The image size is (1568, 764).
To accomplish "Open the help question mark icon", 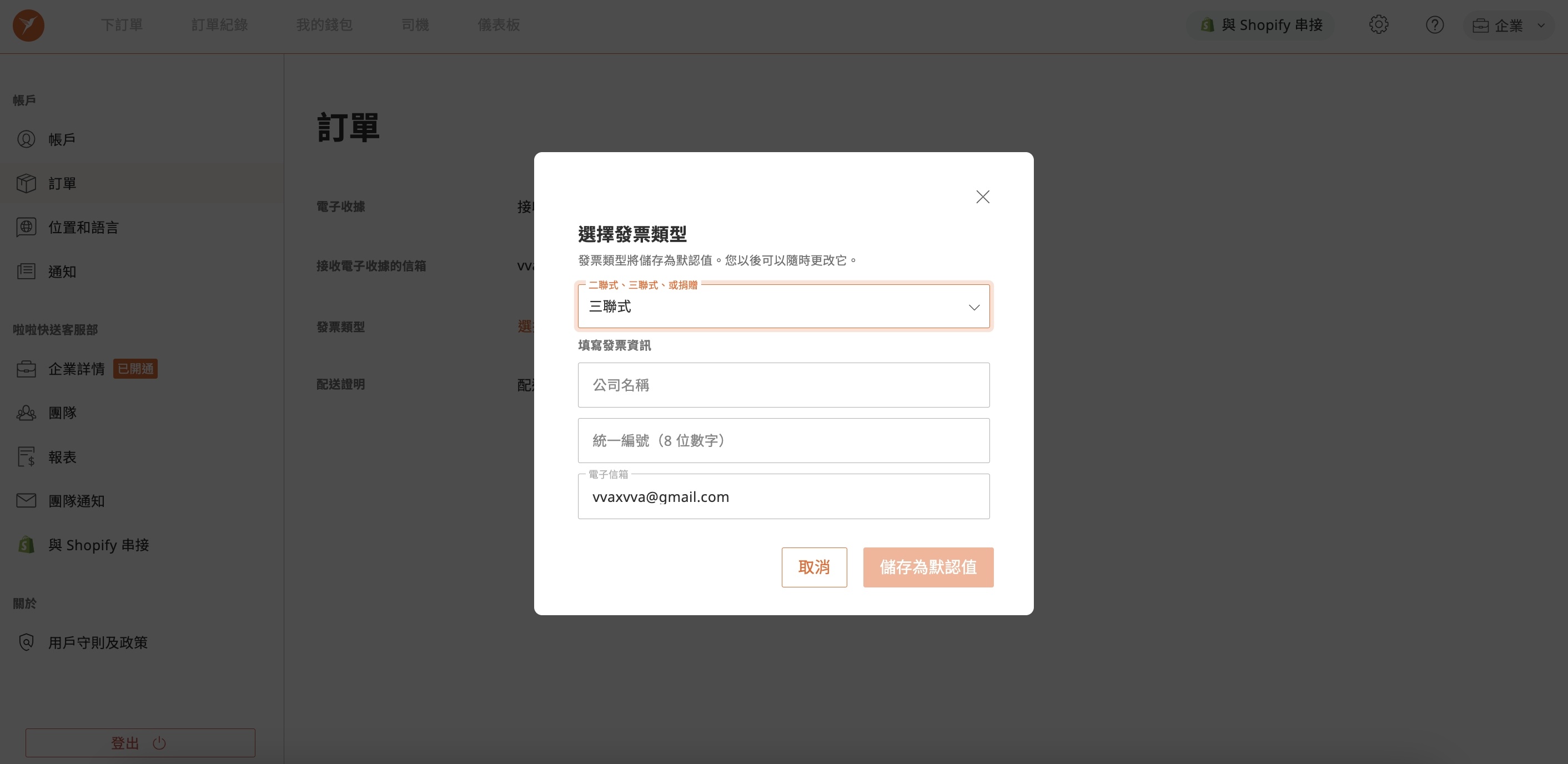I will click(1435, 25).
